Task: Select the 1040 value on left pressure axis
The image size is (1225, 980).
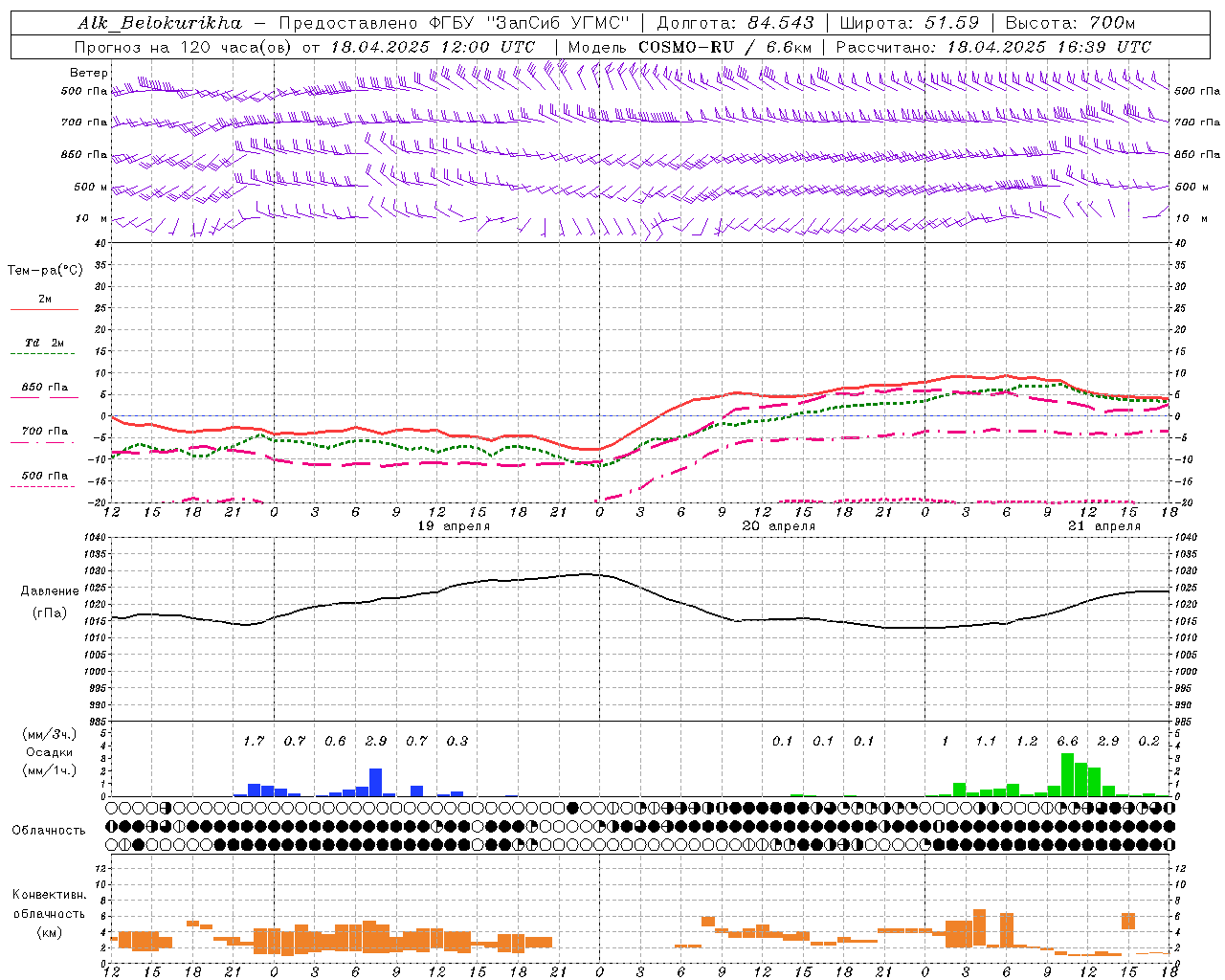Action: tap(93, 538)
